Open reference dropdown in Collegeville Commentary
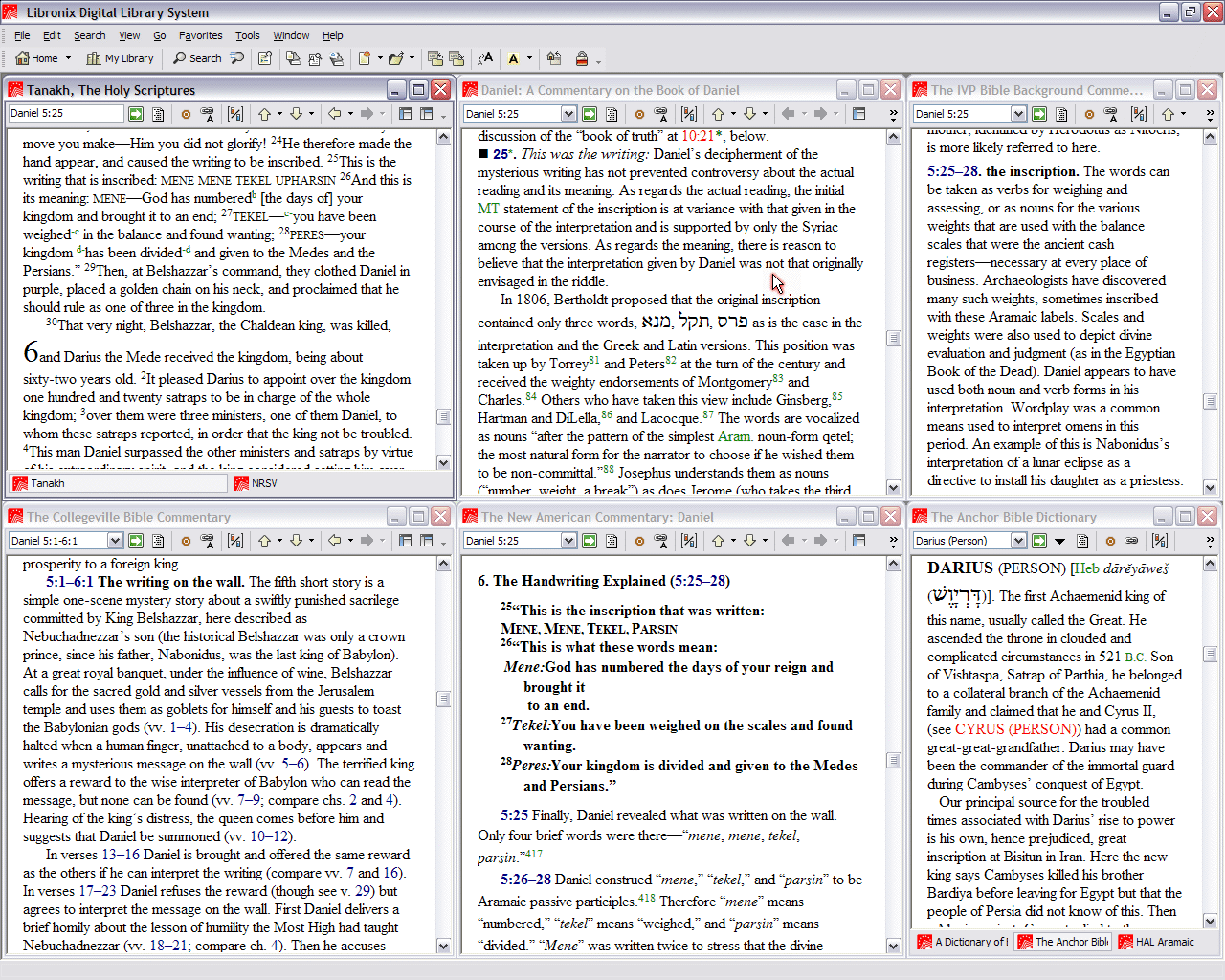The width and height of the screenshot is (1225, 980). coord(115,541)
